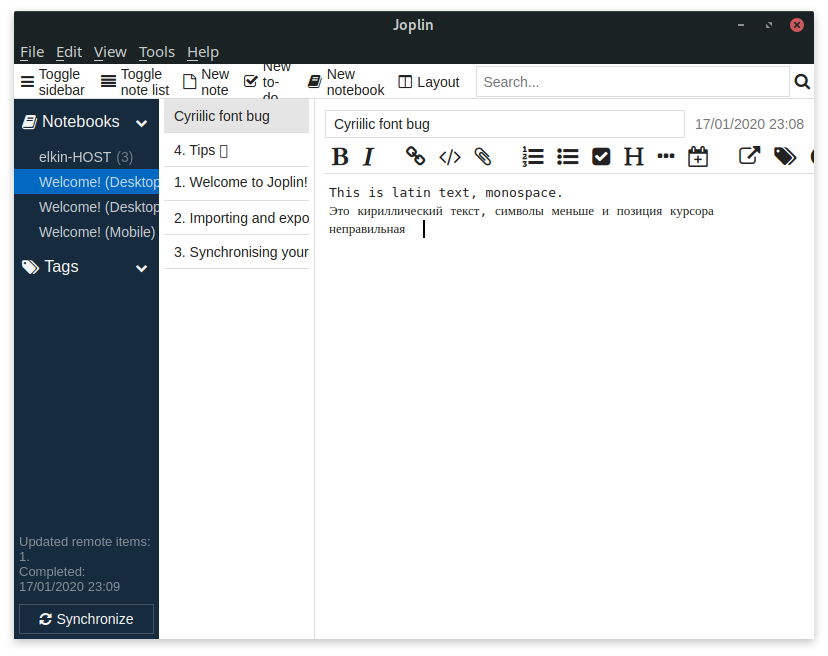Apply a heading to the text
Image resolution: width=828 pixels, height=656 pixels.
click(x=633, y=157)
